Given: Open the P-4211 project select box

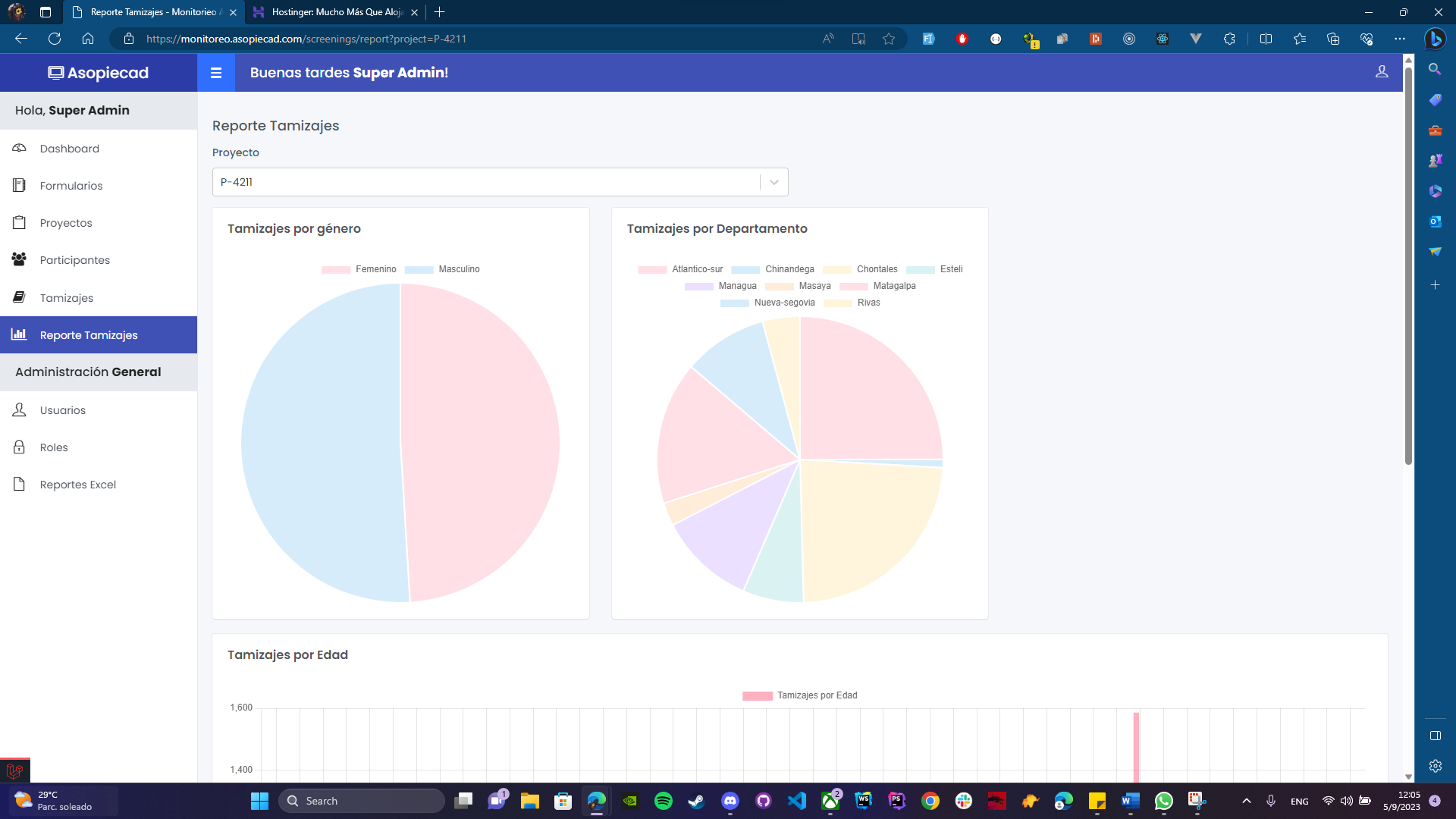Looking at the screenshot, I should (x=485, y=182).
